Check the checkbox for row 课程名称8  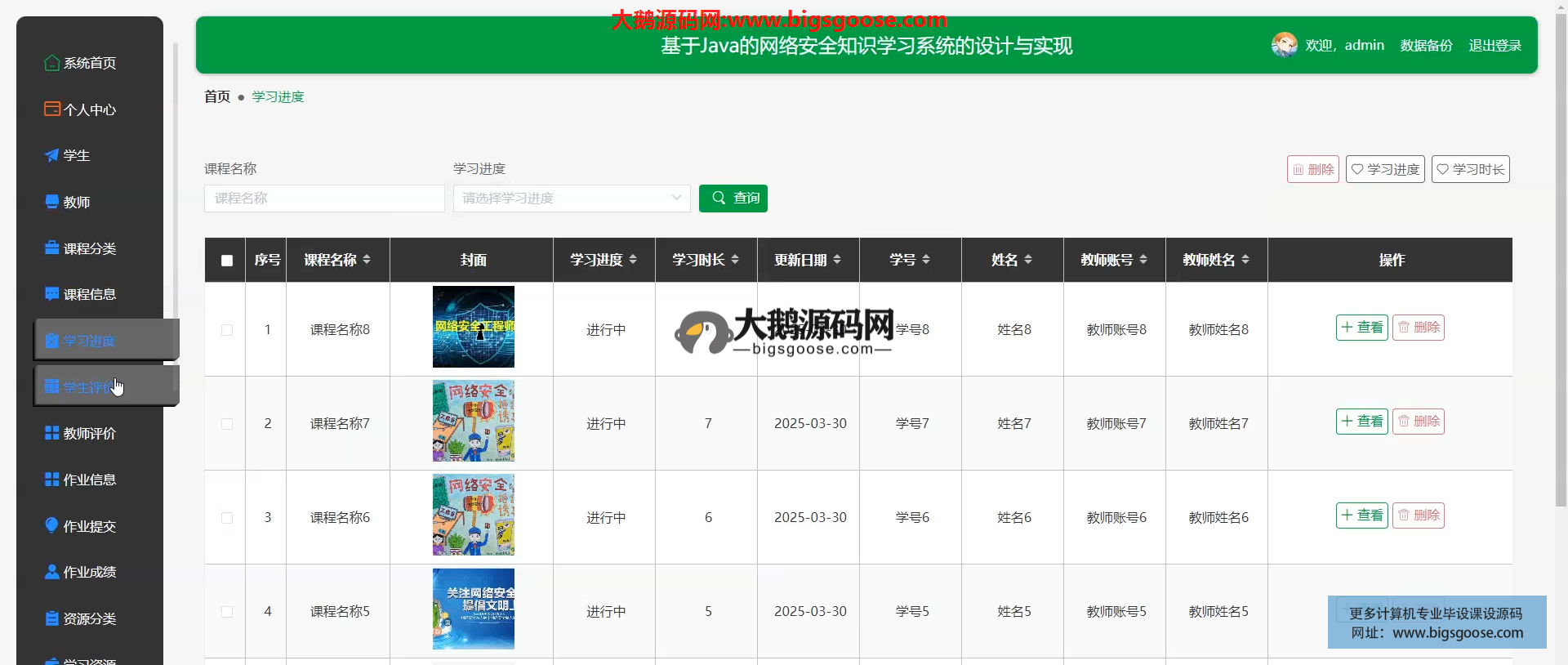[227, 330]
